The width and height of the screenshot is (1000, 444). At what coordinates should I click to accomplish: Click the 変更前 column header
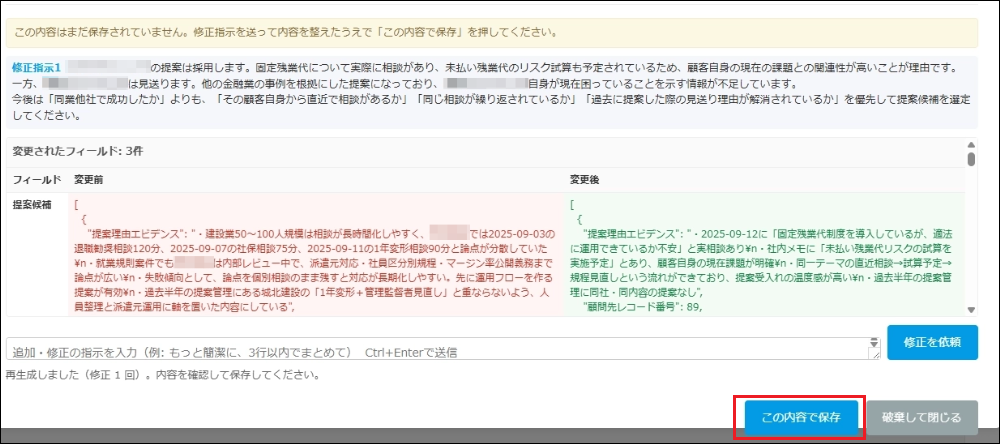click(x=88, y=181)
